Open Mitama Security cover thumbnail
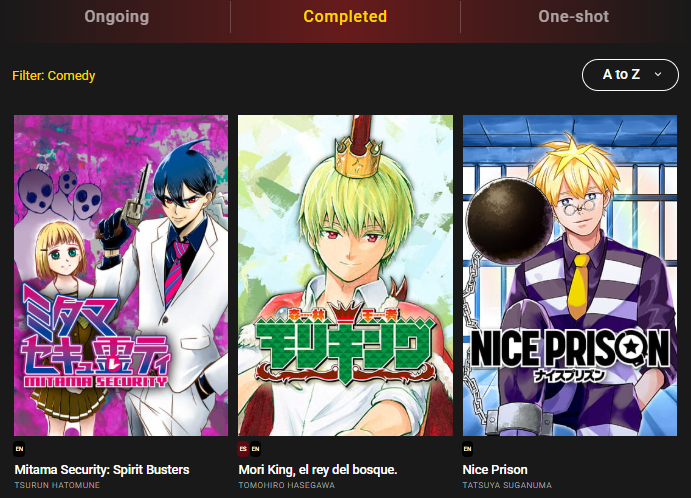Image resolution: width=691 pixels, height=498 pixels. [121, 275]
